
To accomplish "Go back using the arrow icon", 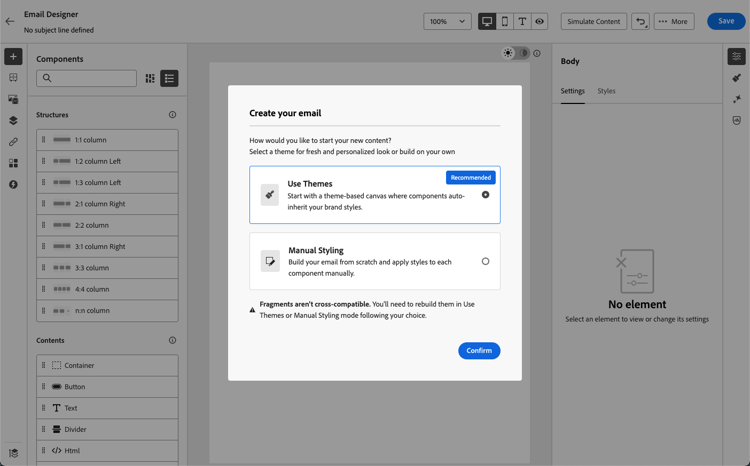I will 10,21.
